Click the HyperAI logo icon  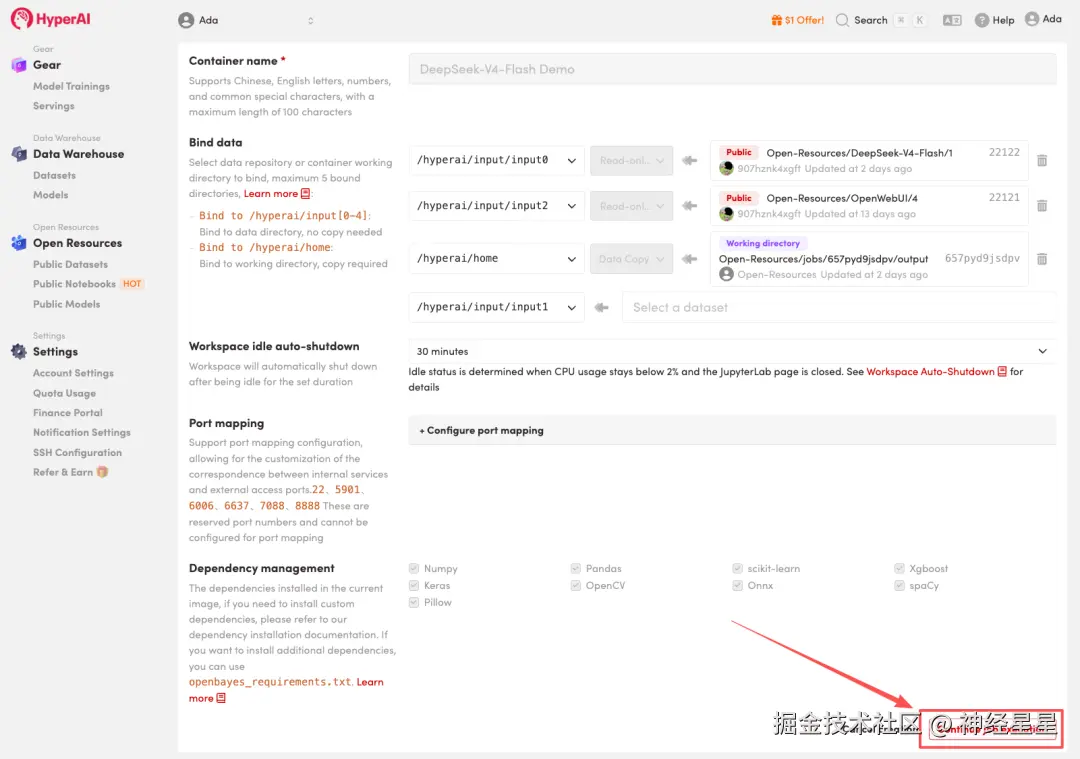(x=22, y=19)
